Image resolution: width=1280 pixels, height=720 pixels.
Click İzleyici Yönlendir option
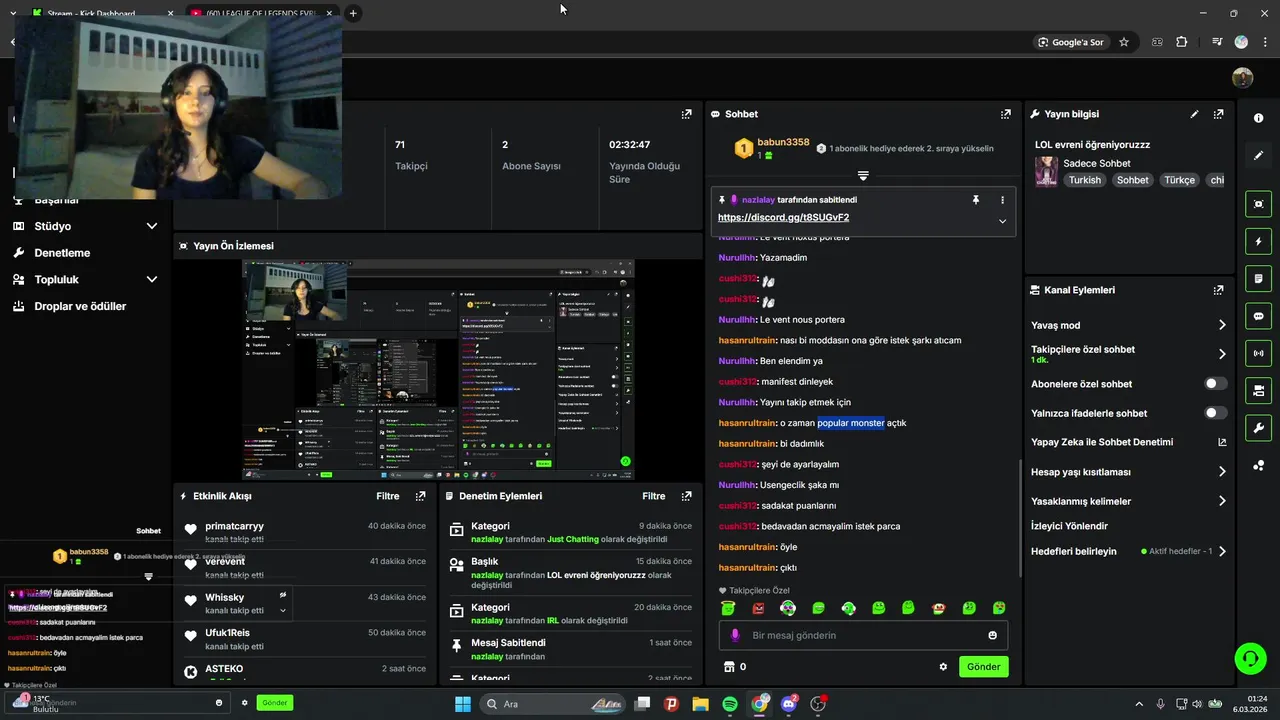[x=1069, y=526]
